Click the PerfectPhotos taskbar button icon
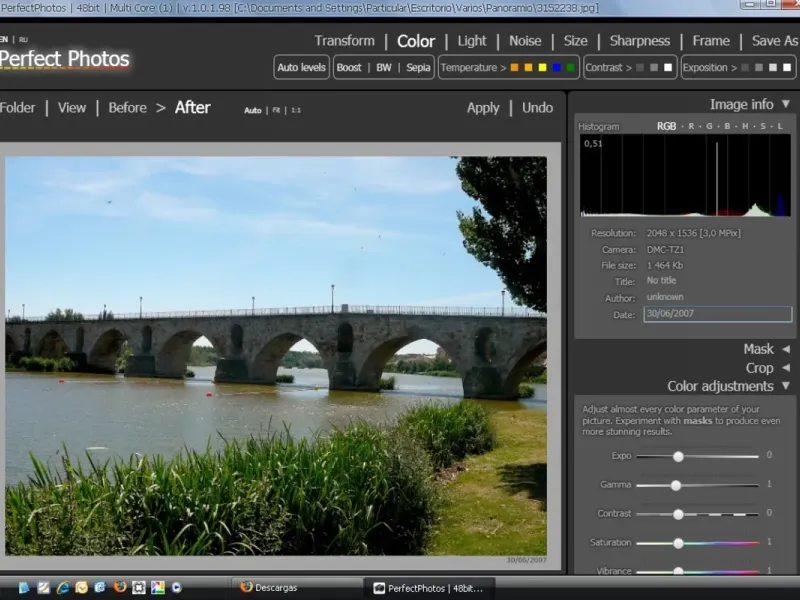This screenshot has height=600, width=800. [x=379, y=588]
